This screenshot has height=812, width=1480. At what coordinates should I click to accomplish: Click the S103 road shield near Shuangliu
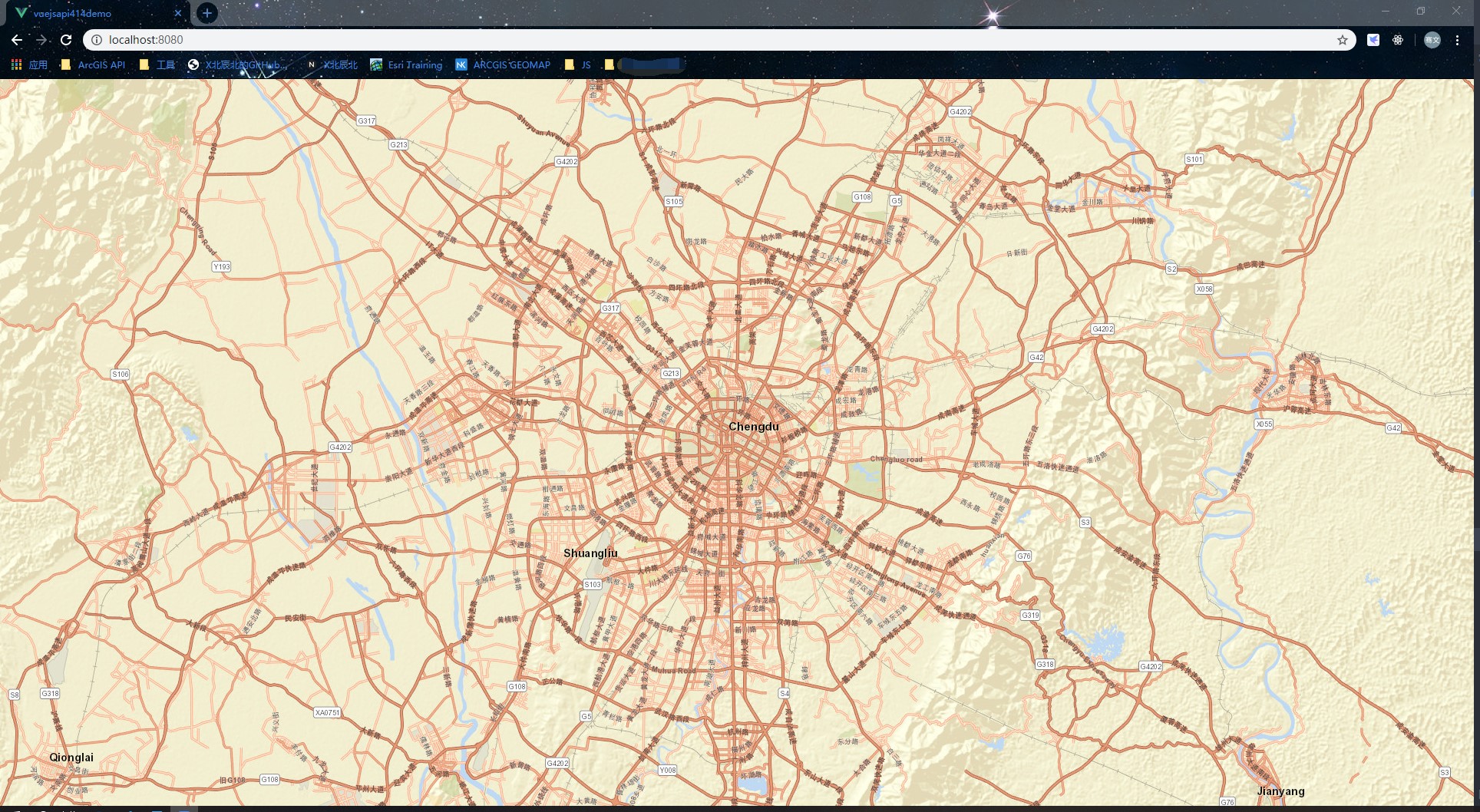pyautogui.click(x=593, y=585)
